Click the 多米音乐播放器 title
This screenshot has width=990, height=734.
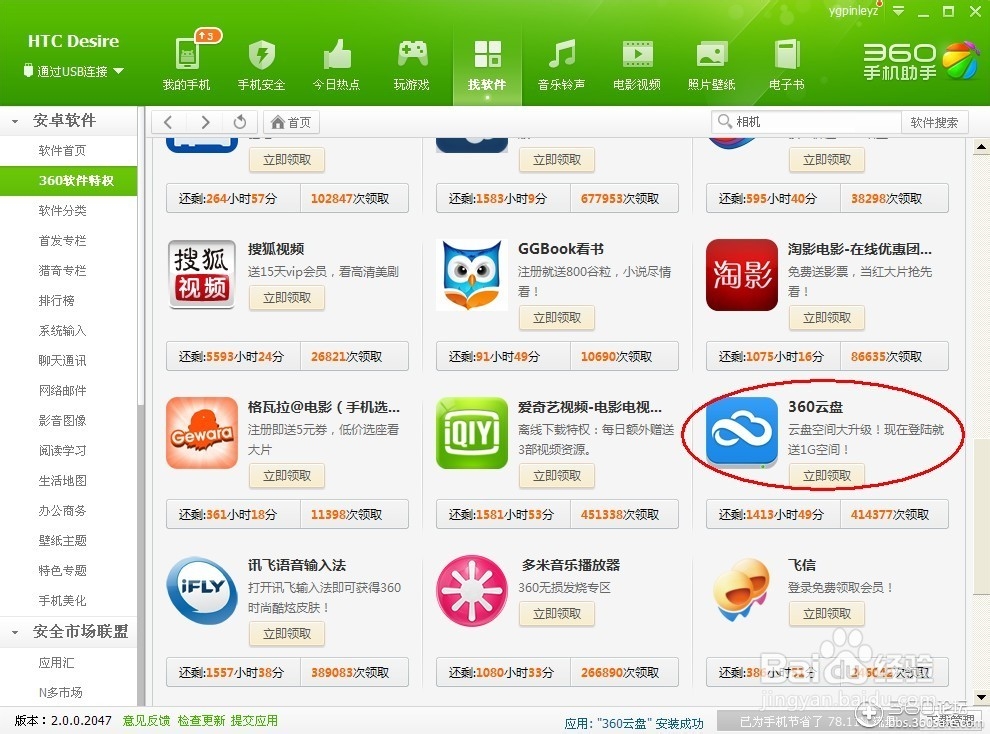pyautogui.click(x=571, y=565)
